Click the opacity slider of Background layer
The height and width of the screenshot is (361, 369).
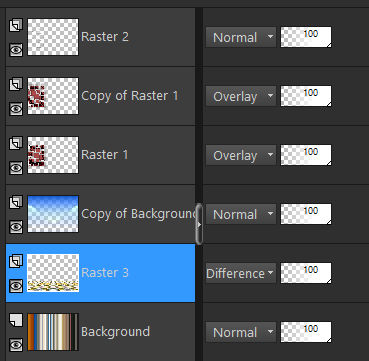coord(306,332)
